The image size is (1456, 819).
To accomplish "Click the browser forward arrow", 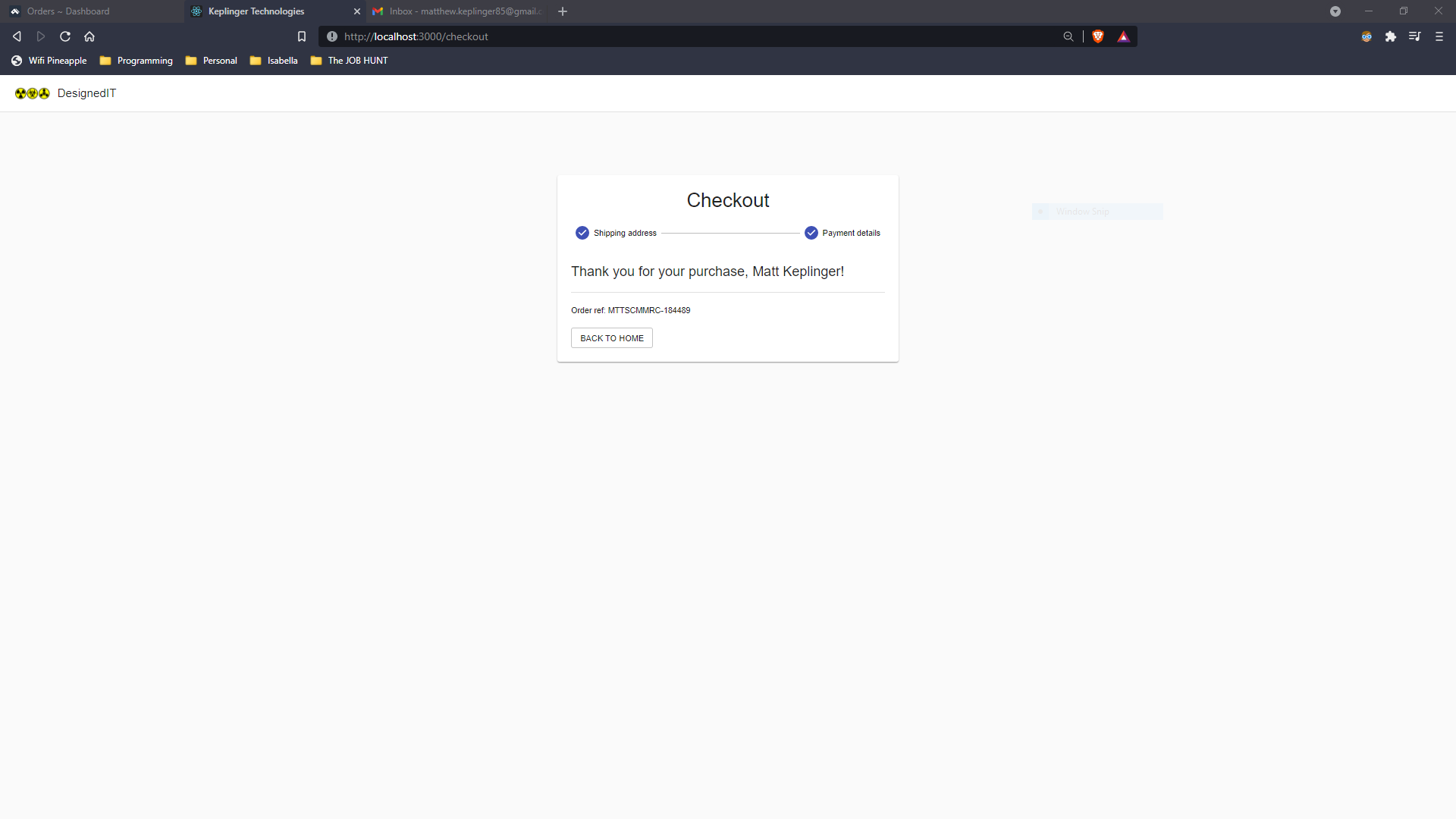I will pos(41,36).
